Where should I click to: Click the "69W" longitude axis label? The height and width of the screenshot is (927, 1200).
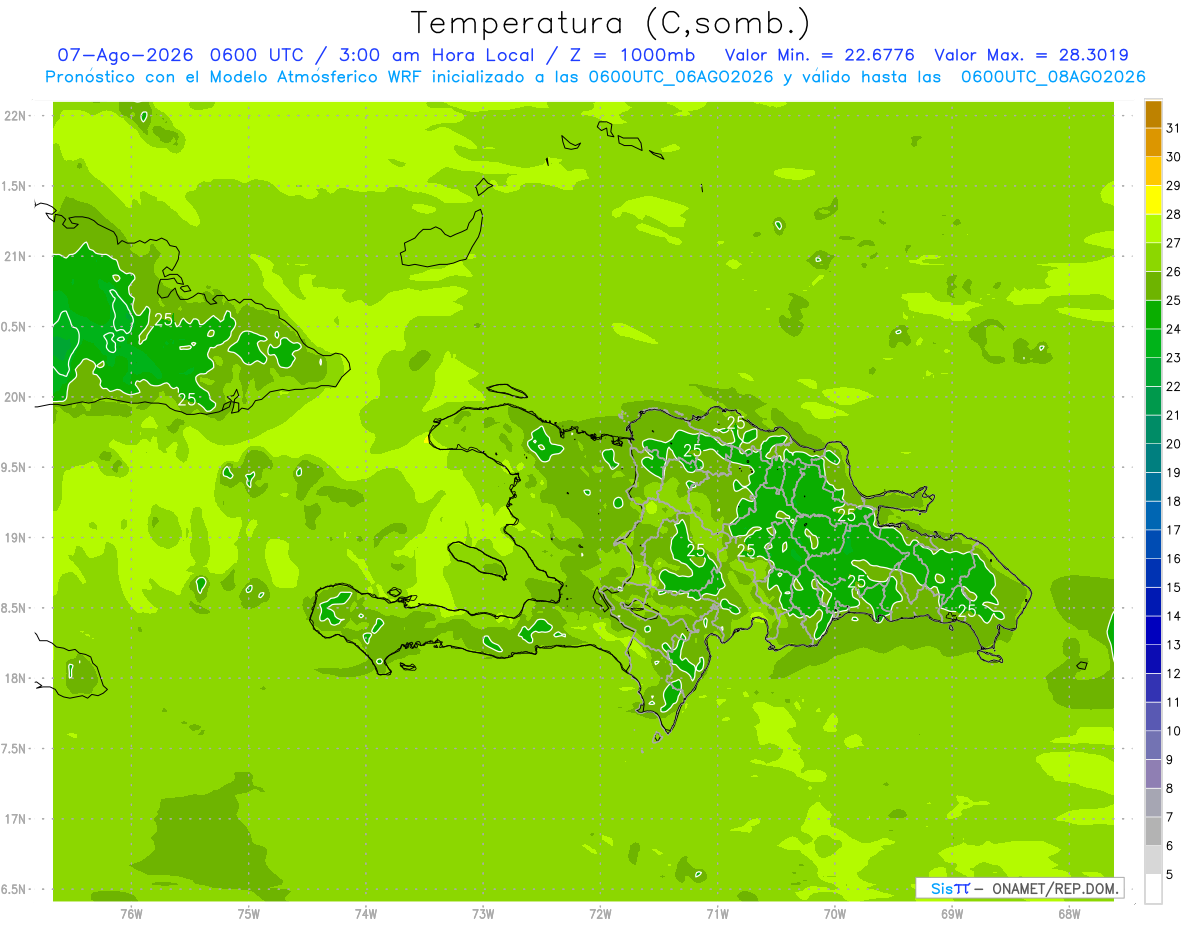click(952, 914)
